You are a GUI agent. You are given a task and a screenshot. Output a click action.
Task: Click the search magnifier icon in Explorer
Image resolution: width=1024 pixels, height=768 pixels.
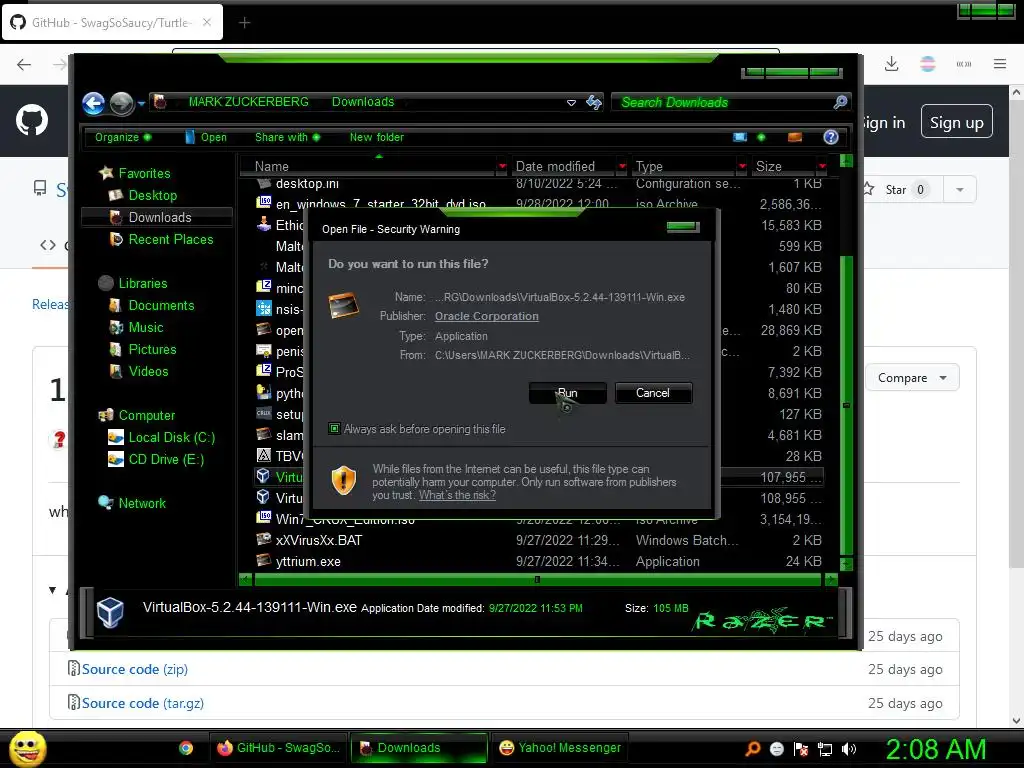pos(840,102)
